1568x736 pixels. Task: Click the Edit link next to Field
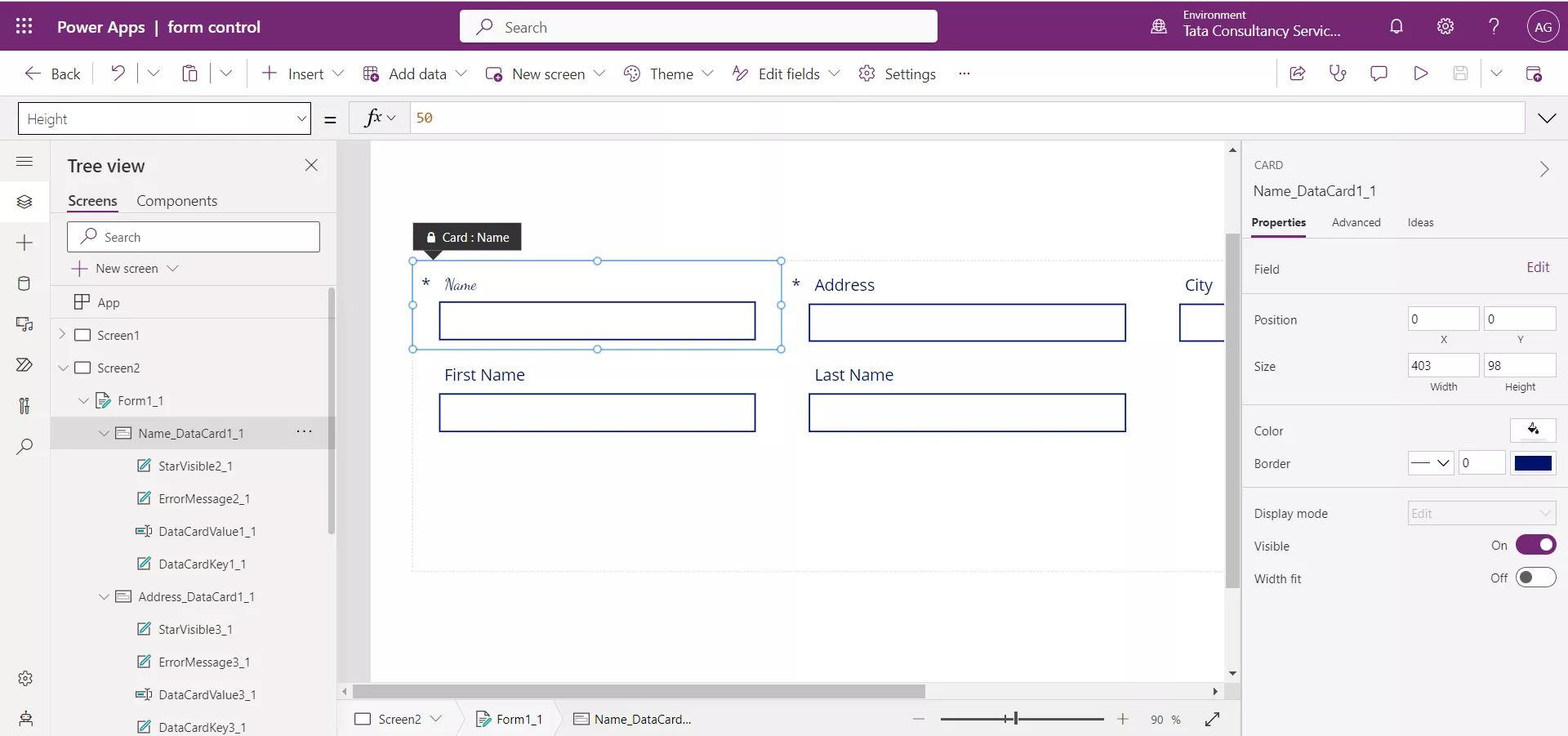pyautogui.click(x=1539, y=267)
